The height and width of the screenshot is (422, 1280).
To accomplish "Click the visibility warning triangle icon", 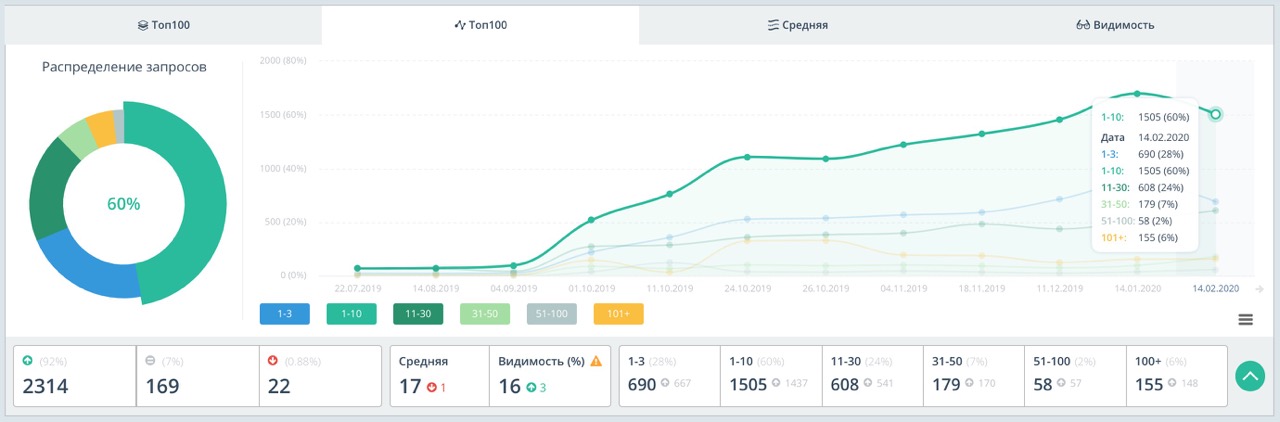I will [x=596, y=361].
